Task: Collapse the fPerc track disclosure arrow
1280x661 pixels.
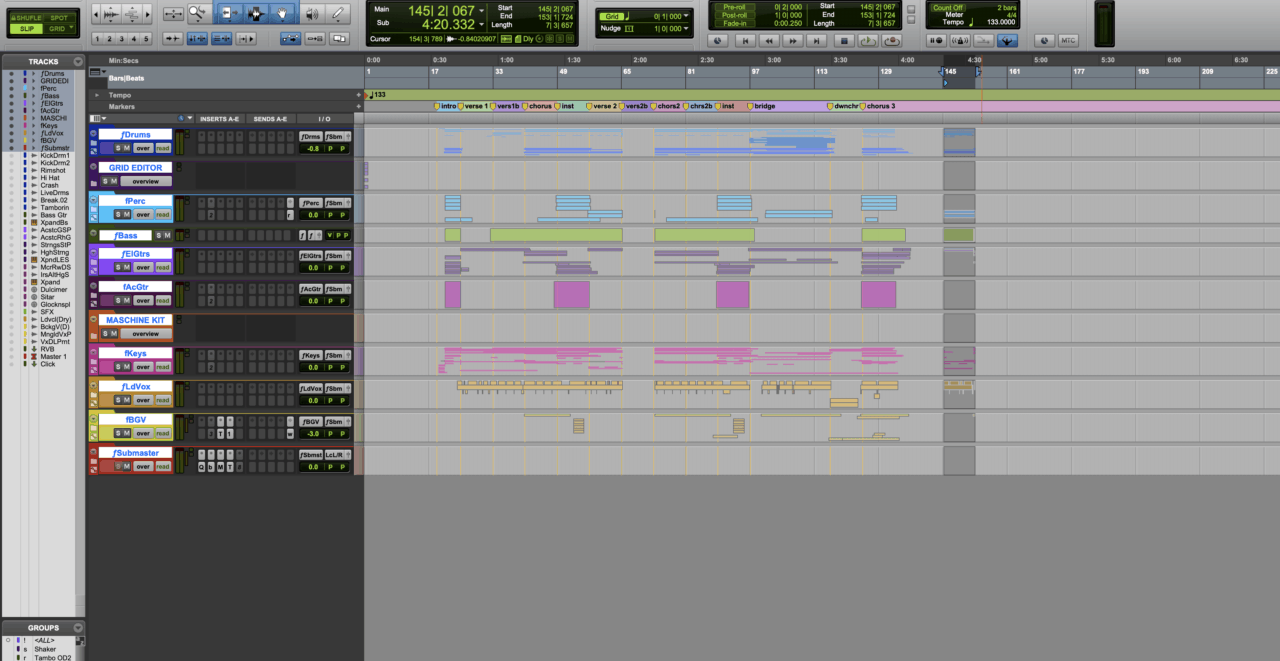Action: pyautogui.click(x=94, y=199)
